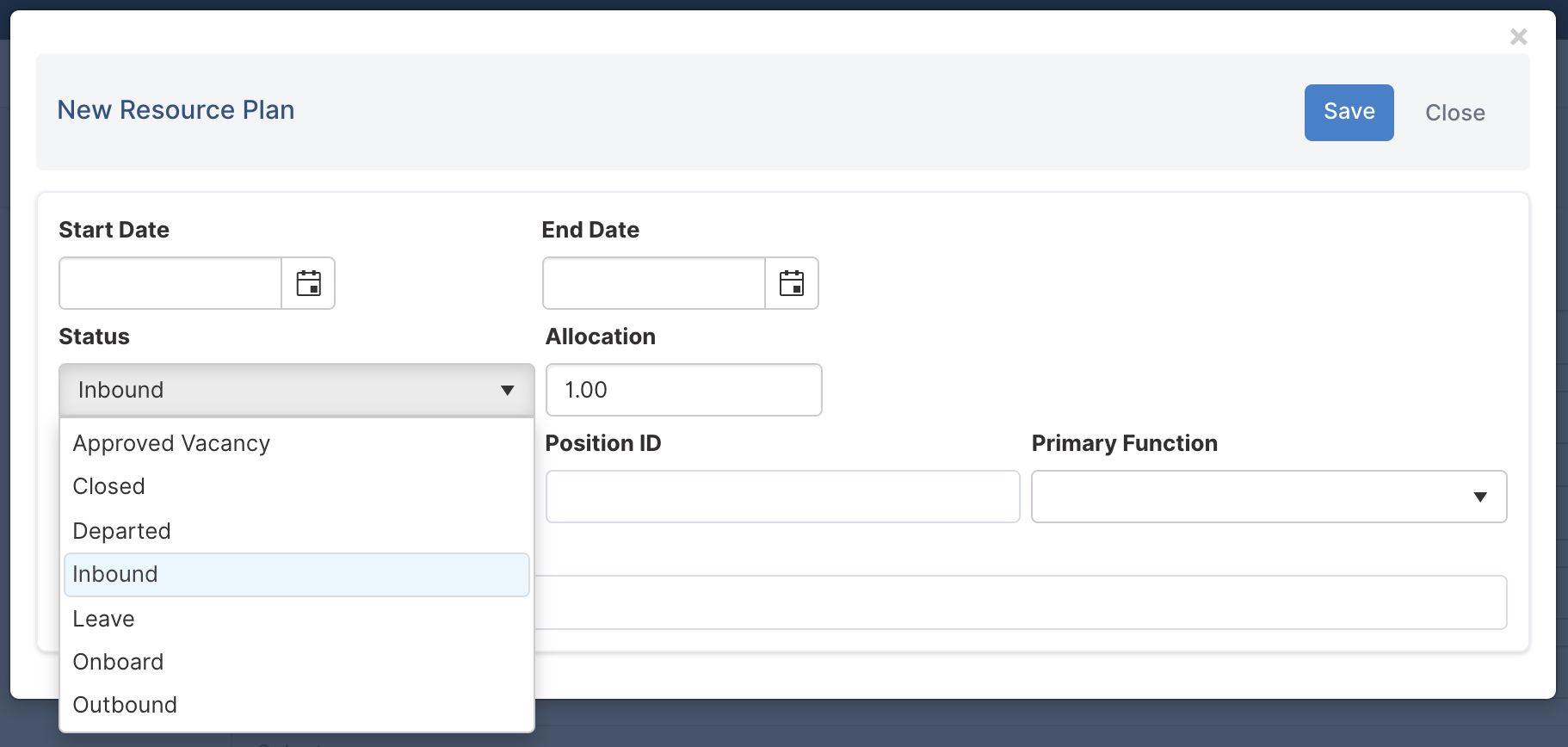Focus the End Date text field
Viewport: 1568px width, 747px height.
pyautogui.click(x=654, y=283)
